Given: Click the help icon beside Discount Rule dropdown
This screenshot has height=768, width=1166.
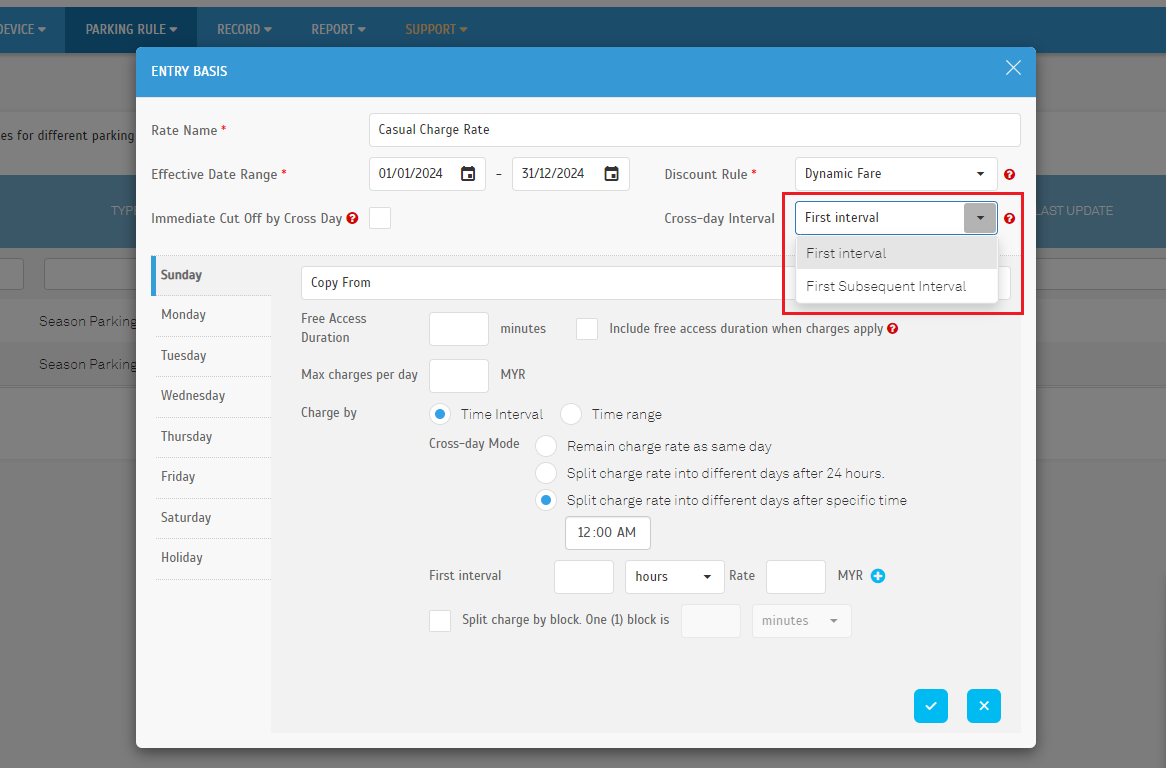Looking at the screenshot, I should [x=1009, y=174].
